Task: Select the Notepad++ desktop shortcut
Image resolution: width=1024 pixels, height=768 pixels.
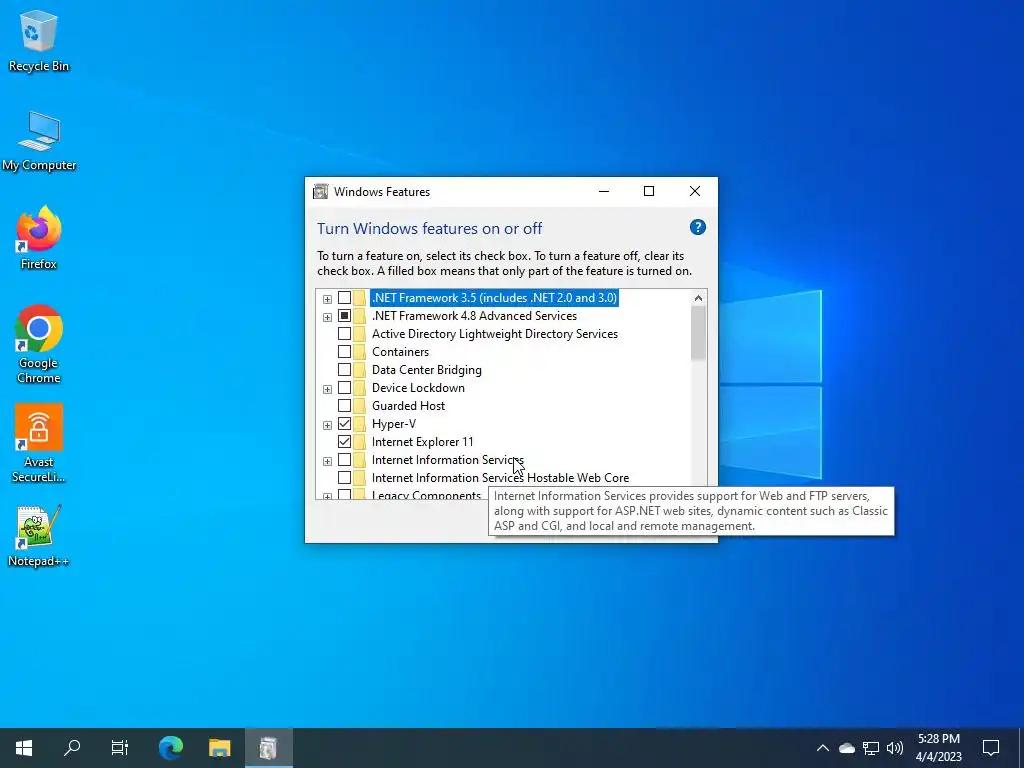Action: click(x=39, y=536)
